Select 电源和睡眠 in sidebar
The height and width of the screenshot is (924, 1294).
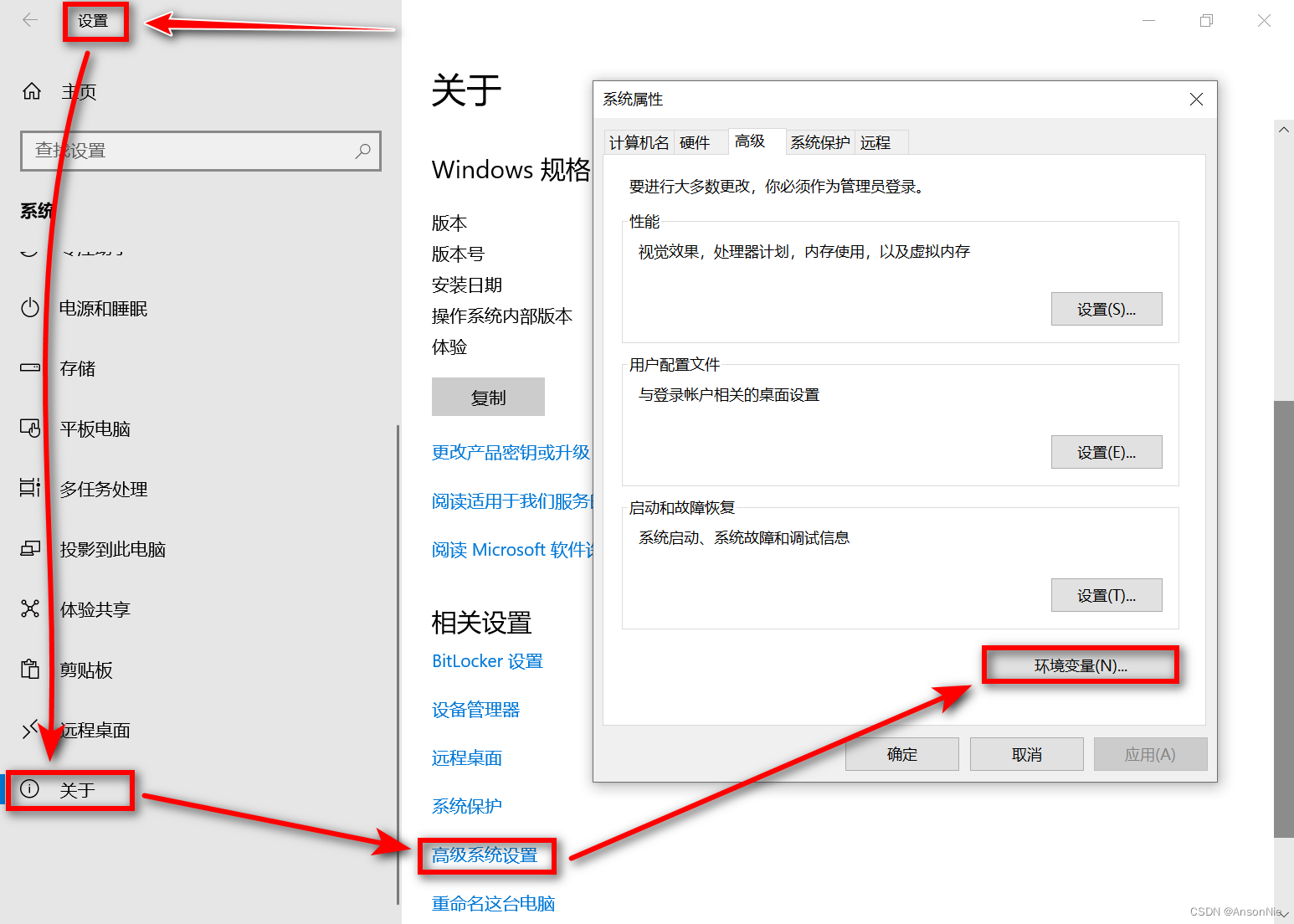pos(104,309)
